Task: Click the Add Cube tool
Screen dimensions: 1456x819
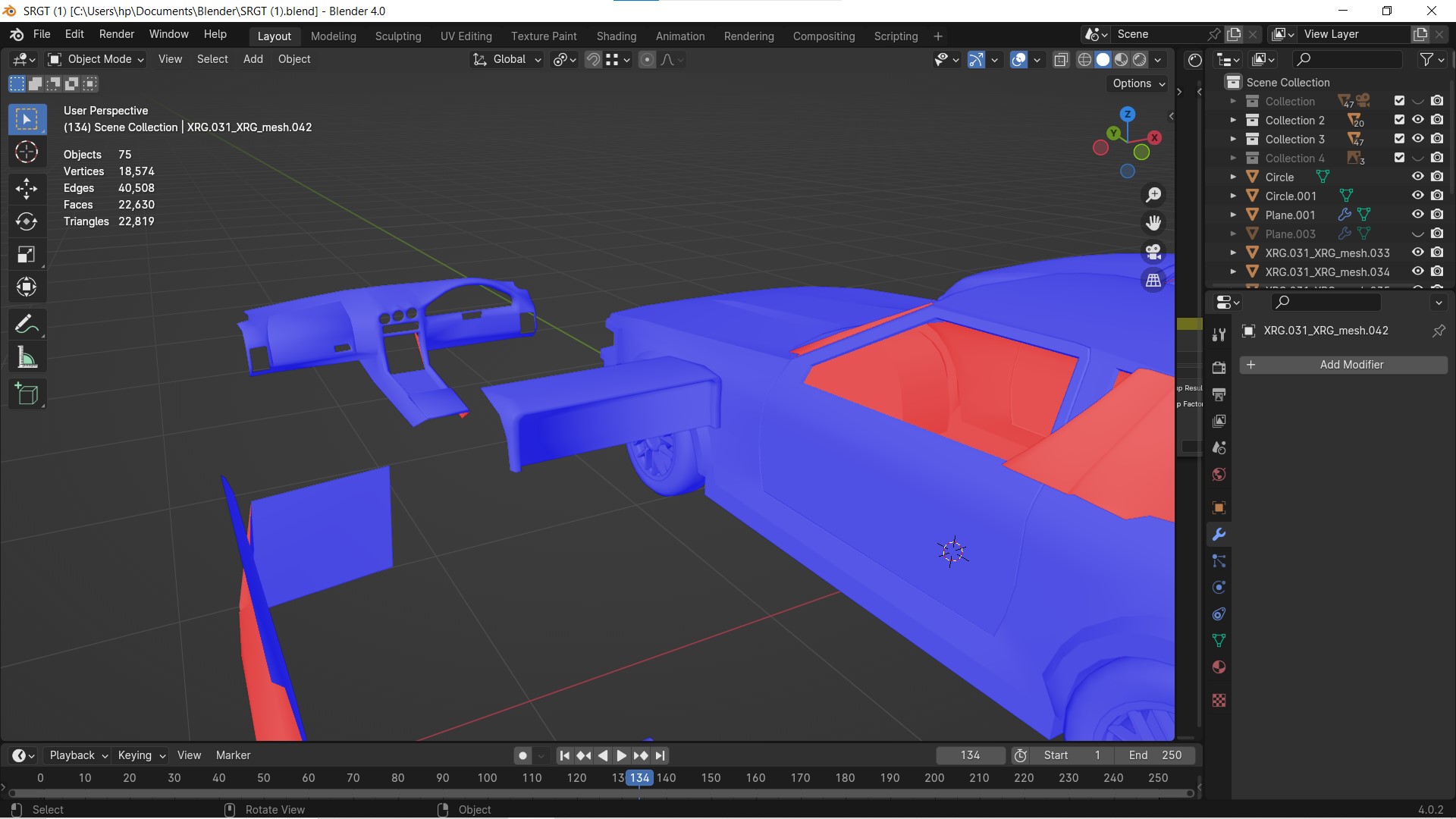Action: pyautogui.click(x=27, y=394)
